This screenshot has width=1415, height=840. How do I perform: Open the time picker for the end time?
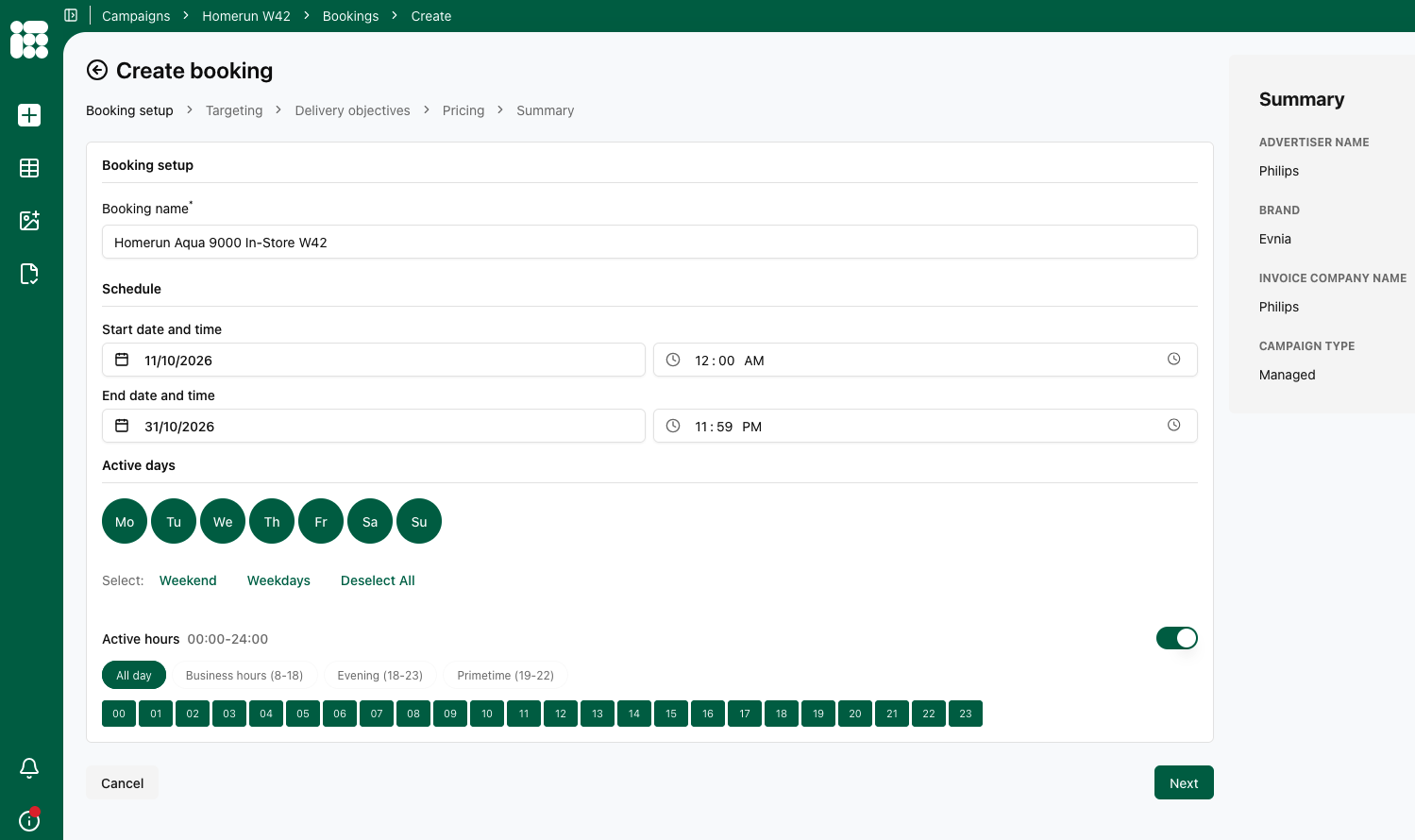[x=1174, y=425]
